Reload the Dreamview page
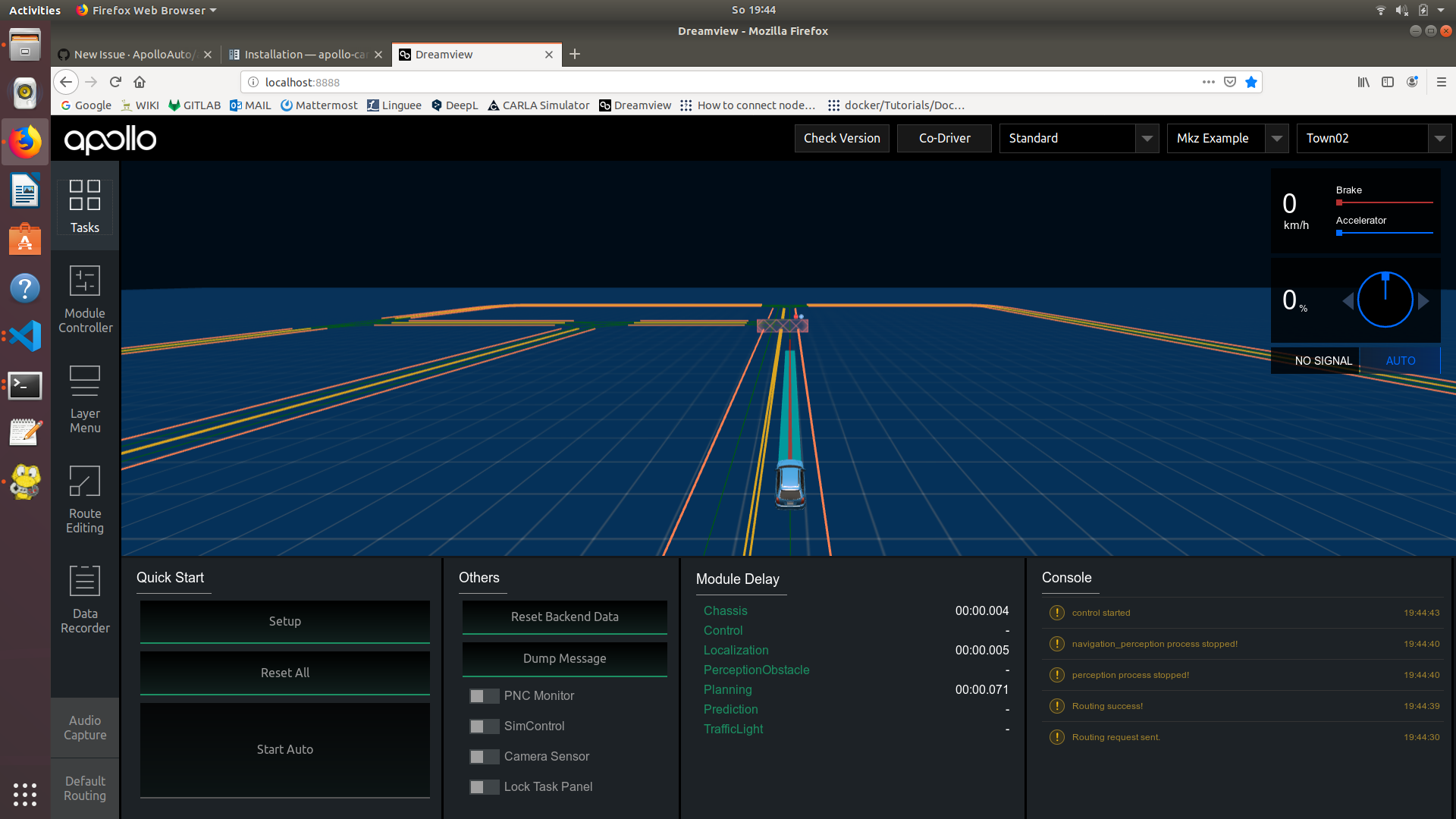Viewport: 1456px width, 819px height. click(x=115, y=82)
